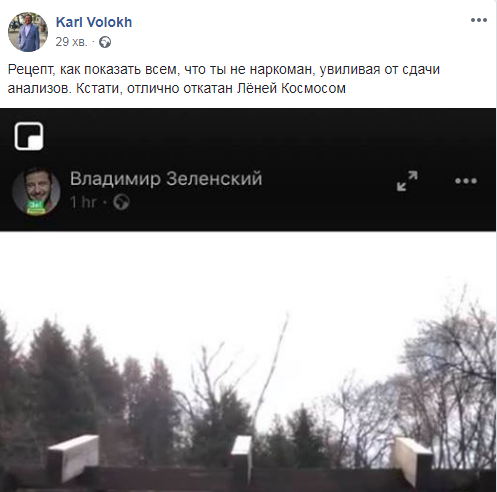Expand the video to fullscreen
This screenshot has width=497, height=492.
click(407, 181)
